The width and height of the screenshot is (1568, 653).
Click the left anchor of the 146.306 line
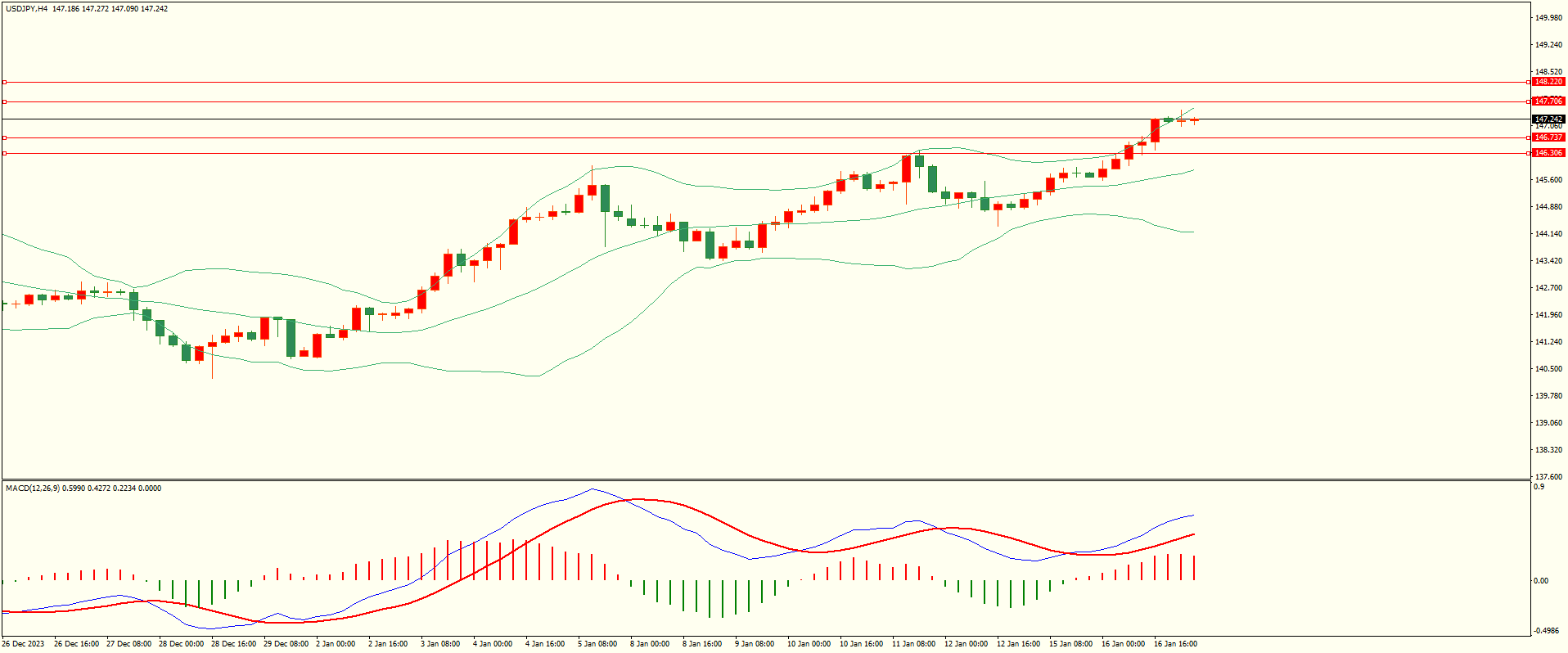click(4, 153)
